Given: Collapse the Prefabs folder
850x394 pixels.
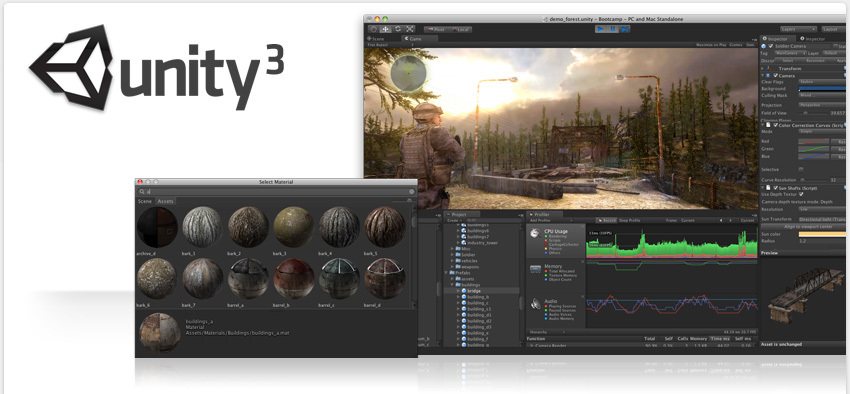Looking at the screenshot, I should [447, 273].
